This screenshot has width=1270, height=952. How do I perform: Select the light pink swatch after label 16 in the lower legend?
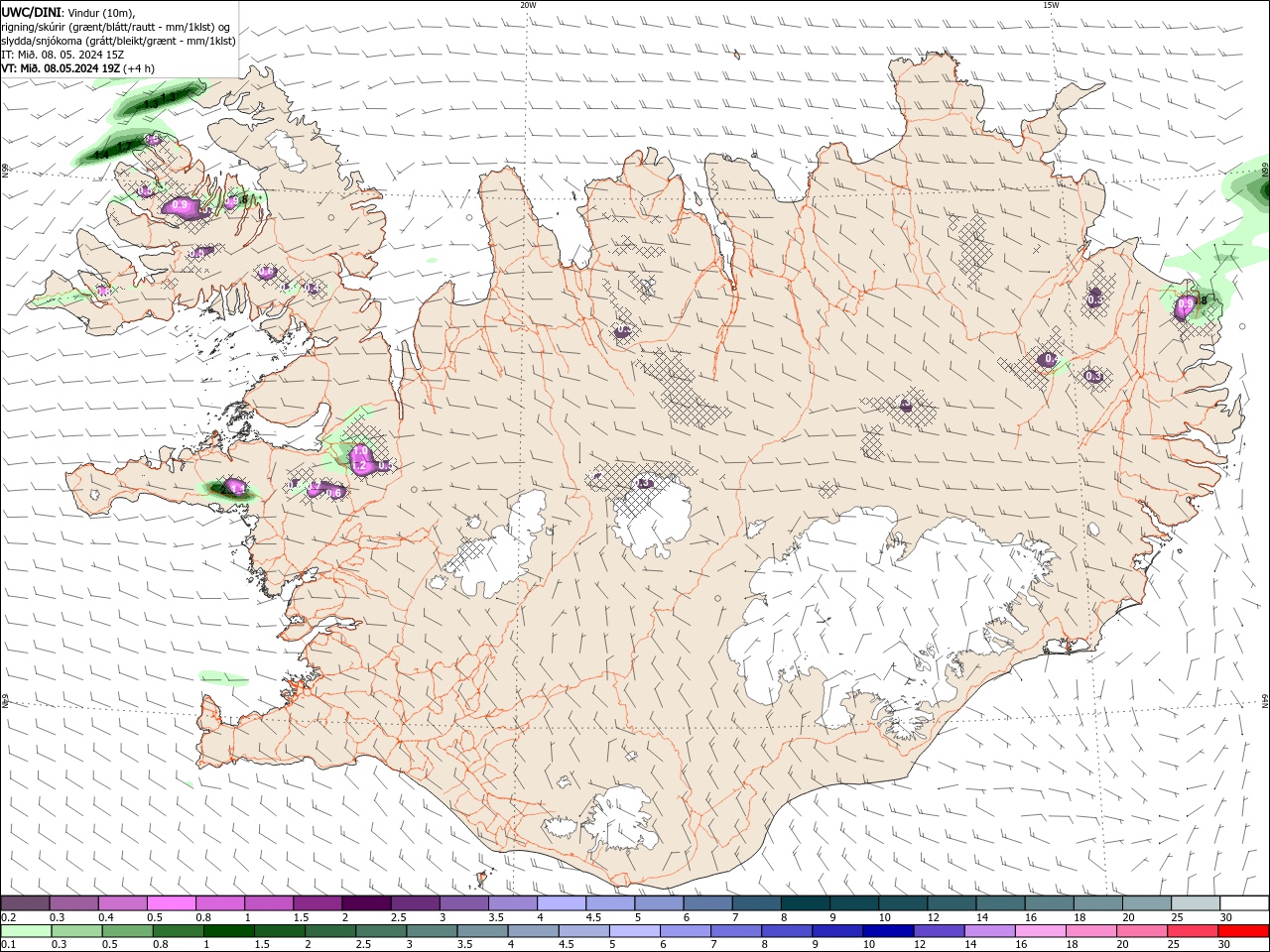[1039, 931]
